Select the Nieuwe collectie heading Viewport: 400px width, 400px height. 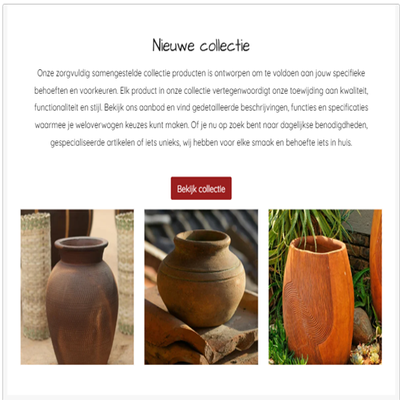click(x=201, y=46)
